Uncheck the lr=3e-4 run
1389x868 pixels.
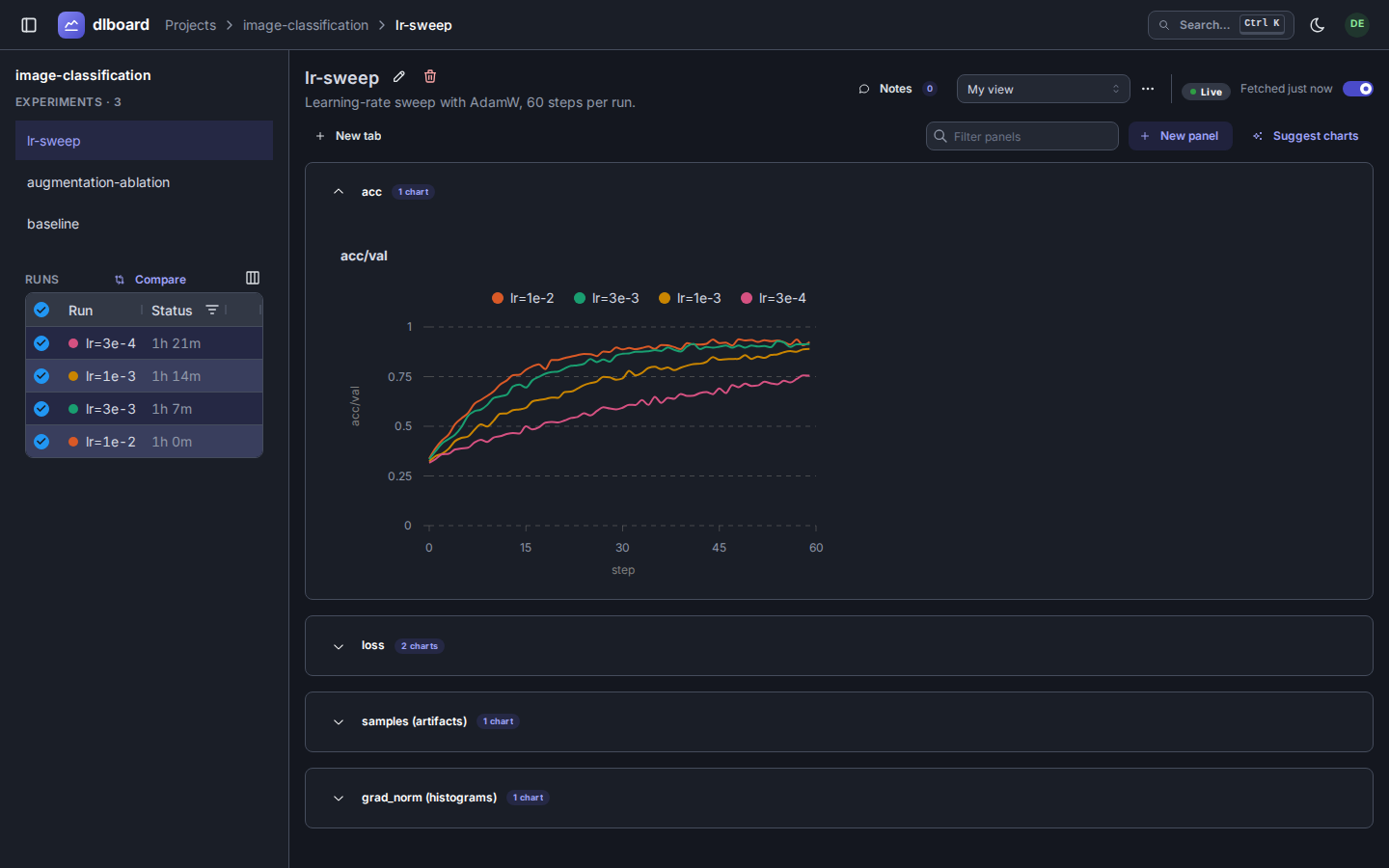[41, 342]
